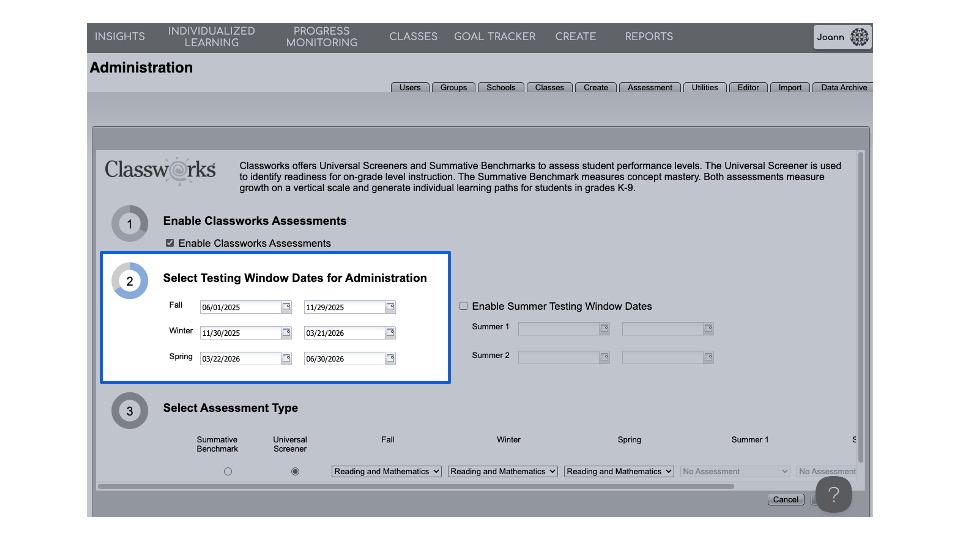Switch to the Schools tab
Screen dimensions: 960x540
click(501, 88)
